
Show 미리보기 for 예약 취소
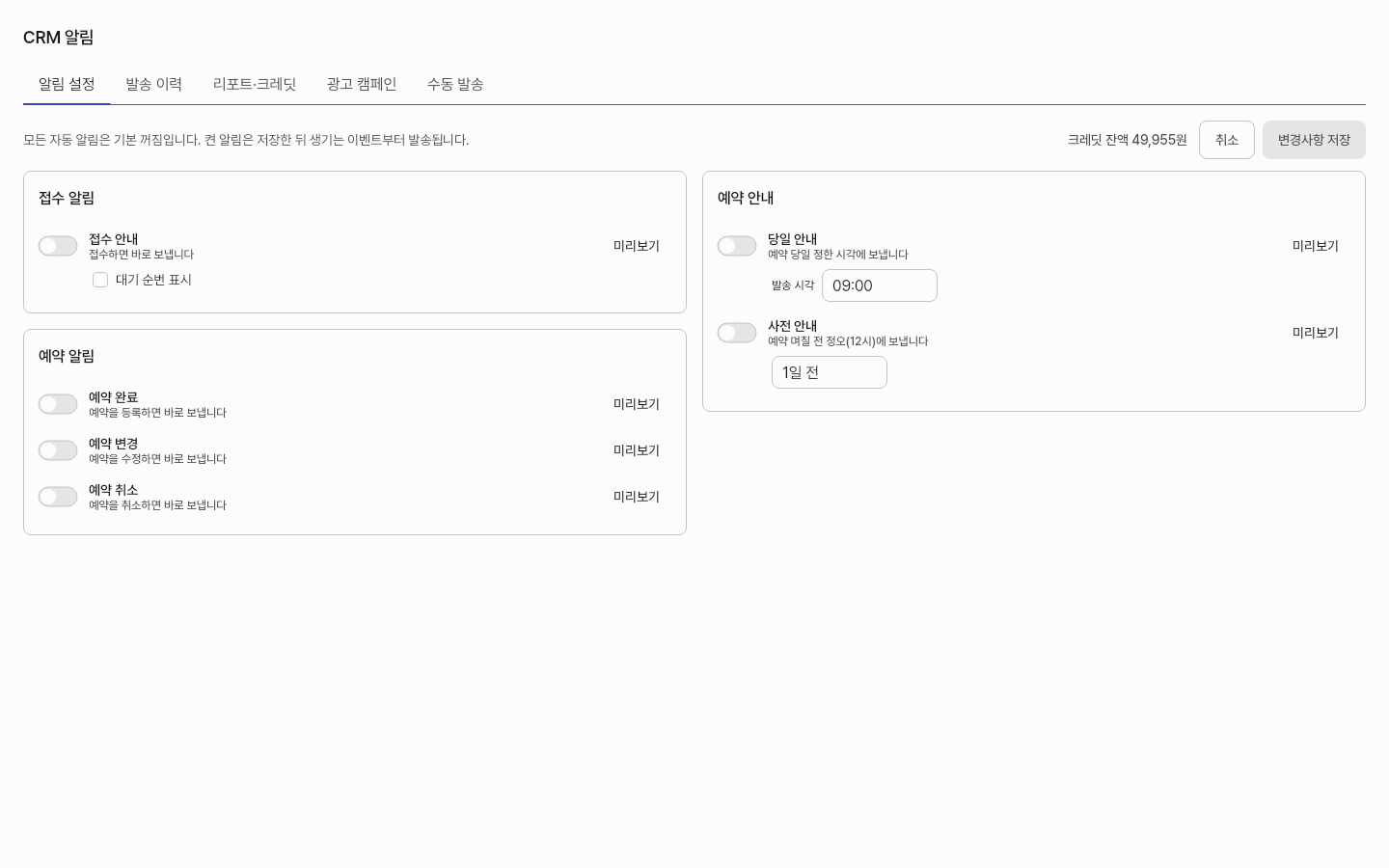pyautogui.click(x=637, y=497)
